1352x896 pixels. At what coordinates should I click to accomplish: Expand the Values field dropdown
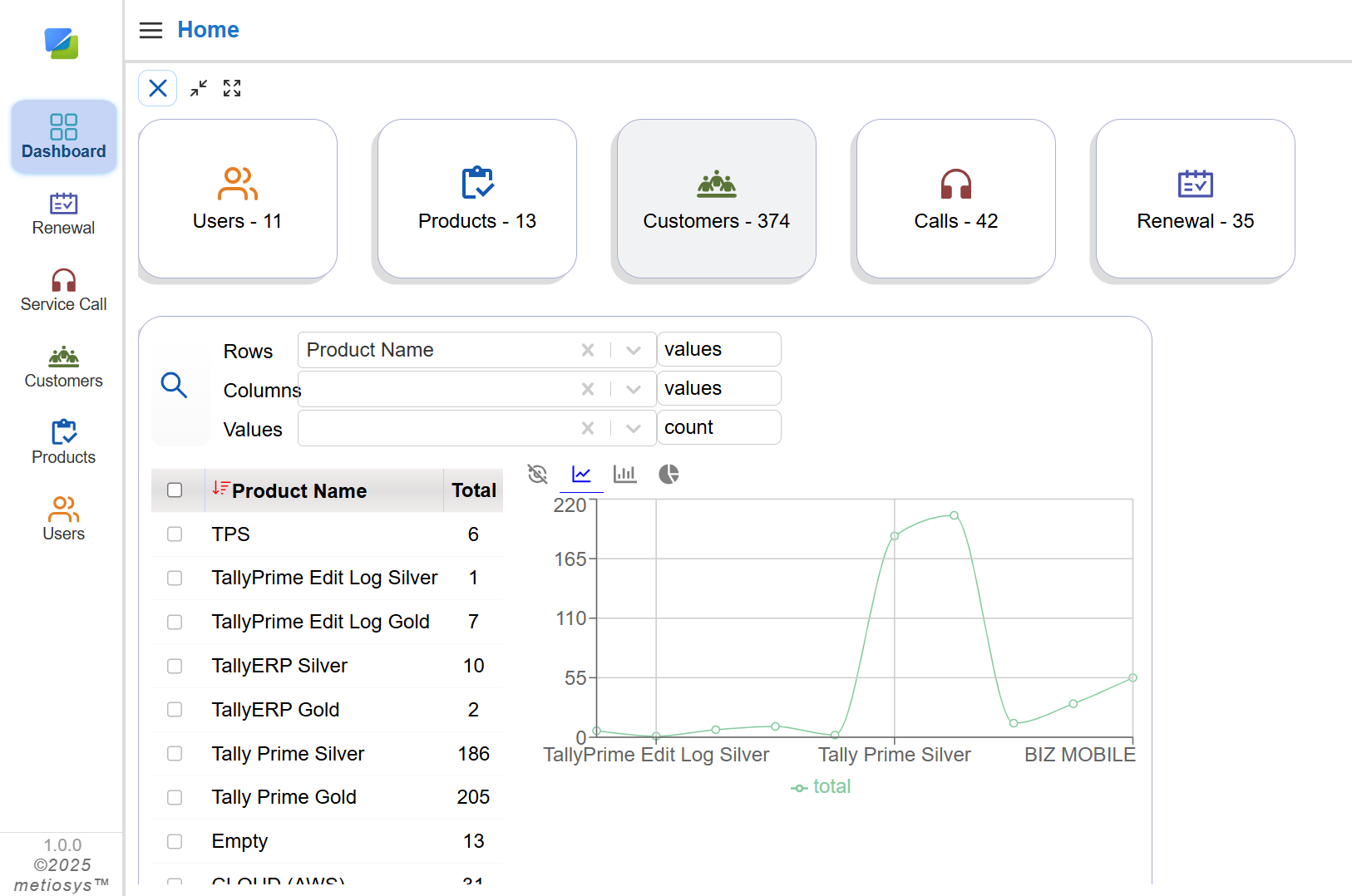pos(634,428)
